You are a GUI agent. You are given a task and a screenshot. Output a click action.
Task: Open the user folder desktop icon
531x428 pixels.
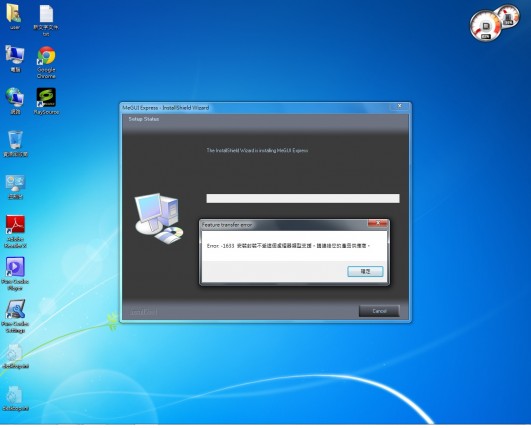(x=14, y=16)
